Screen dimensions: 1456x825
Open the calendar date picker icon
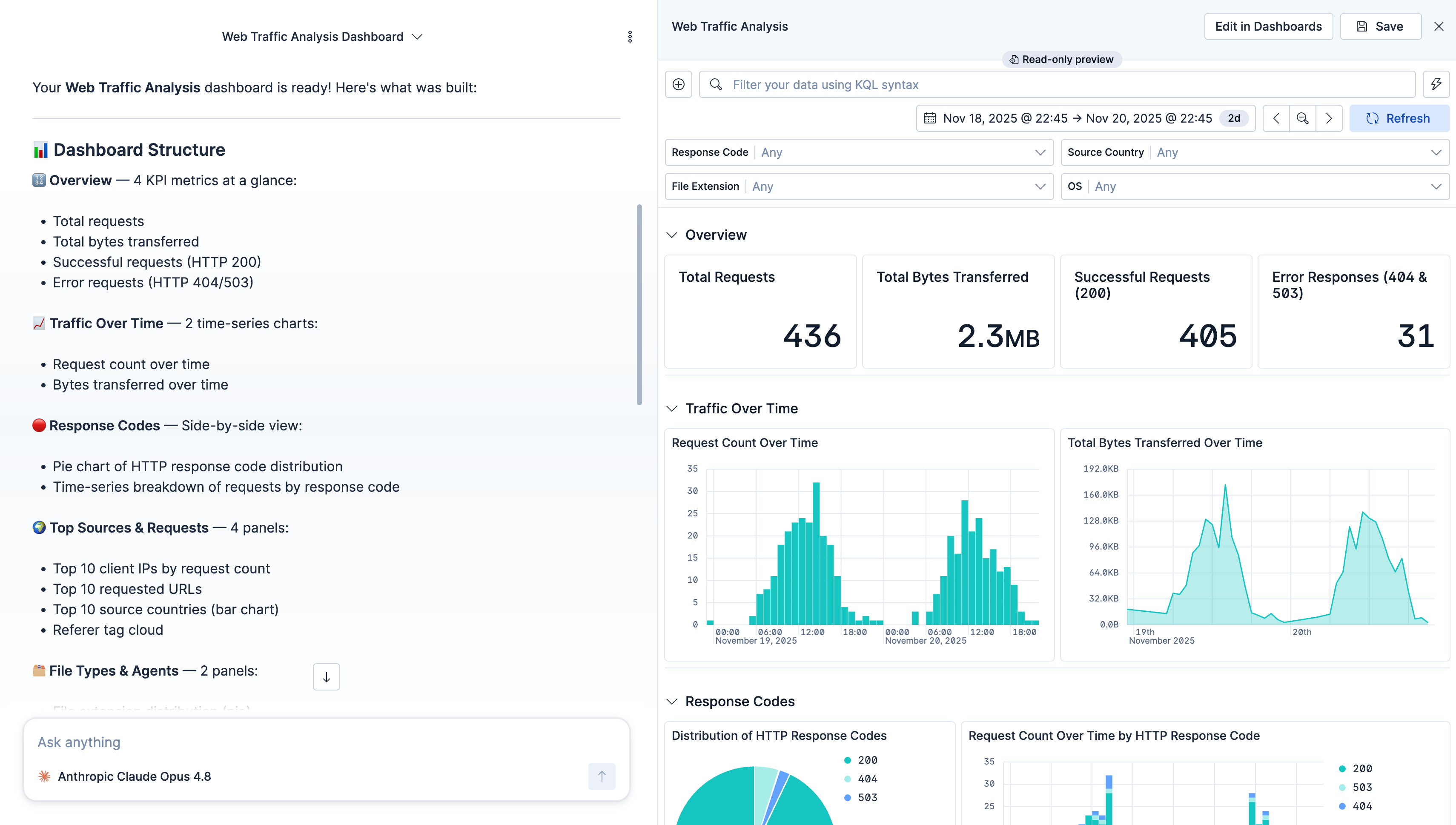(930, 118)
